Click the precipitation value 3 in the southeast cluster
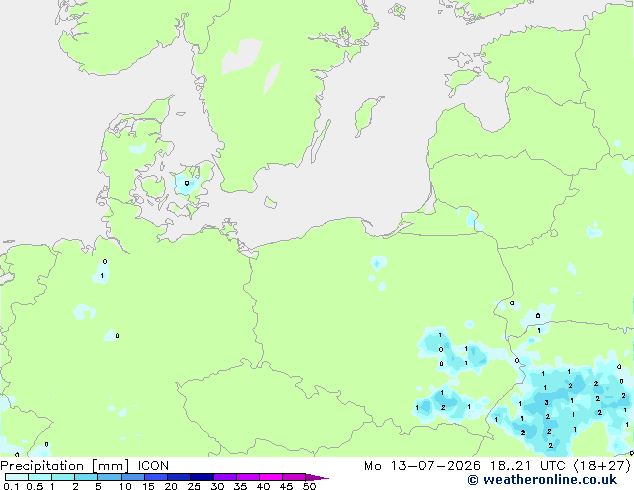 [546, 402]
